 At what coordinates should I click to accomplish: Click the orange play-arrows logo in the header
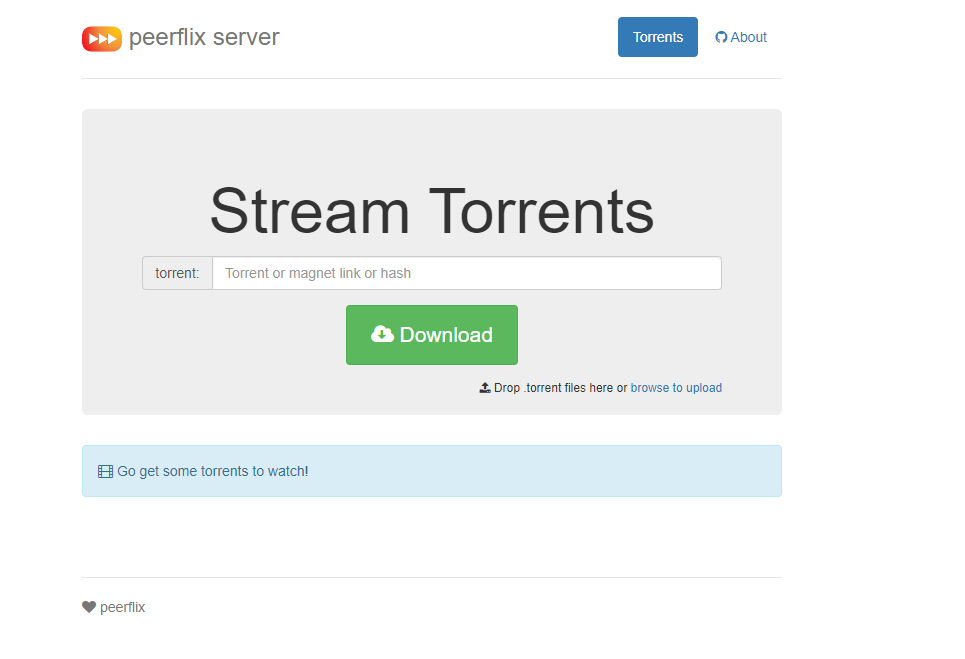101,37
